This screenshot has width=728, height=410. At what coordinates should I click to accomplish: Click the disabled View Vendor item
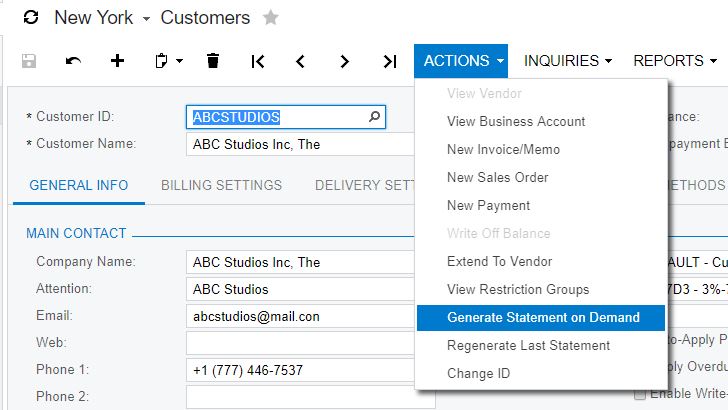coord(484,93)
